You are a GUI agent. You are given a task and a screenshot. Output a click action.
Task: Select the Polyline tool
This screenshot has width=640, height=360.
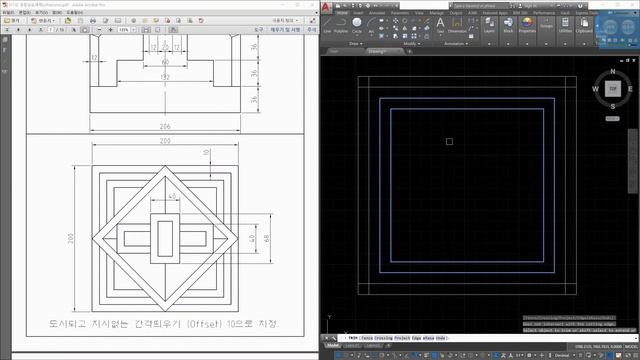point(341,24)
